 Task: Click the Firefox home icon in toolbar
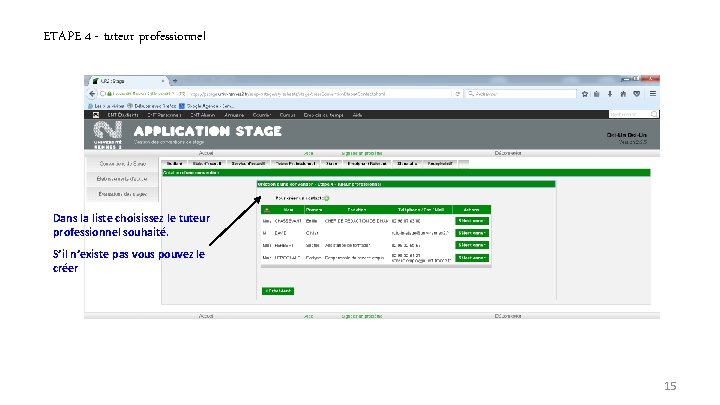(623, 94)
